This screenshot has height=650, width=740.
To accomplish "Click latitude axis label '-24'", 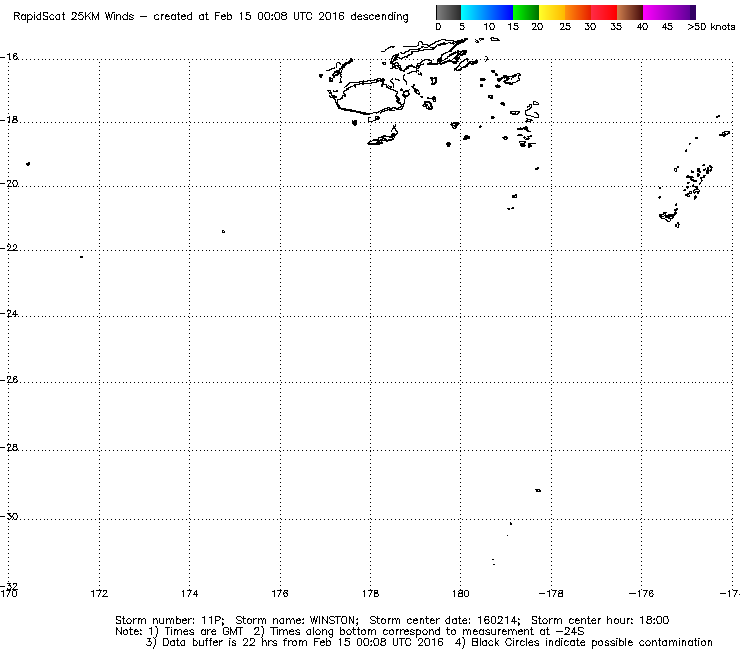I will (x=9, y=313).
